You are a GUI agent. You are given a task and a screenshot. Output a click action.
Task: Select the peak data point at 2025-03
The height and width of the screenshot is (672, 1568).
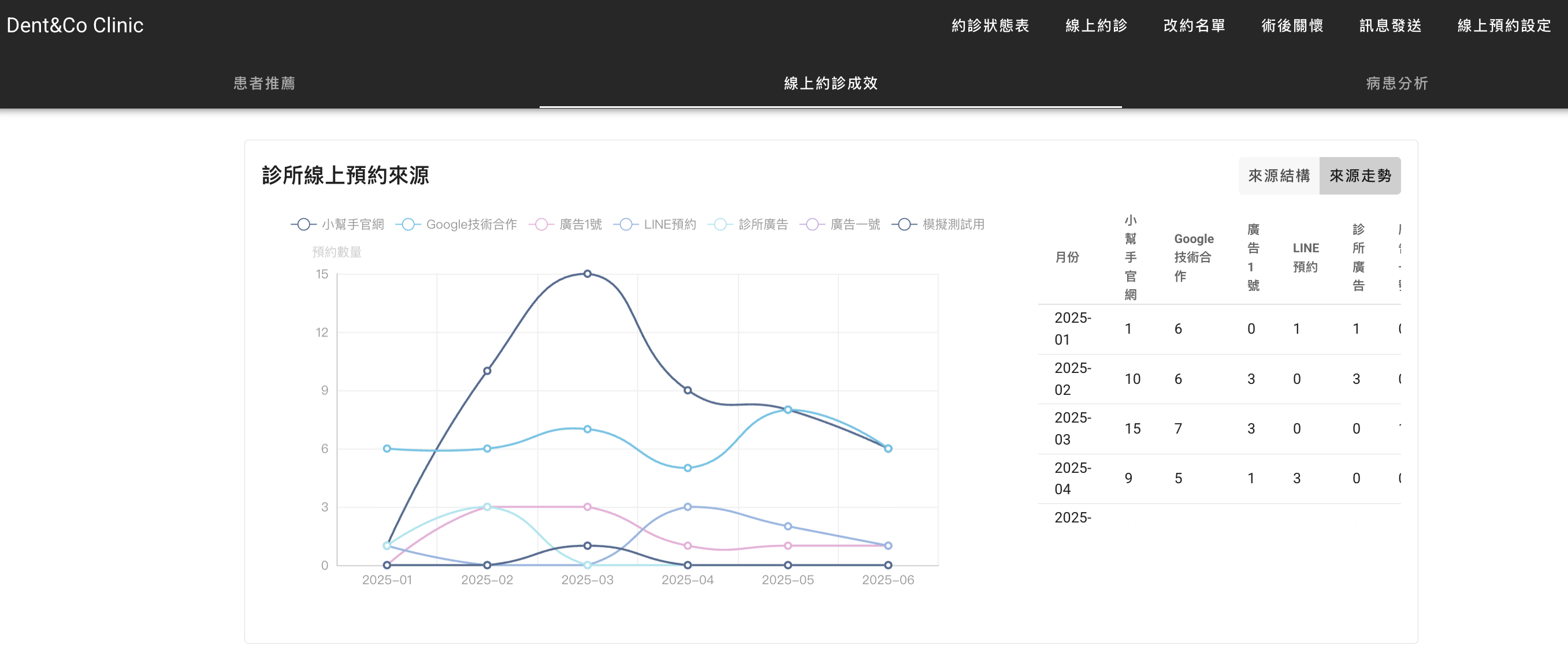[x=587, y=274]
